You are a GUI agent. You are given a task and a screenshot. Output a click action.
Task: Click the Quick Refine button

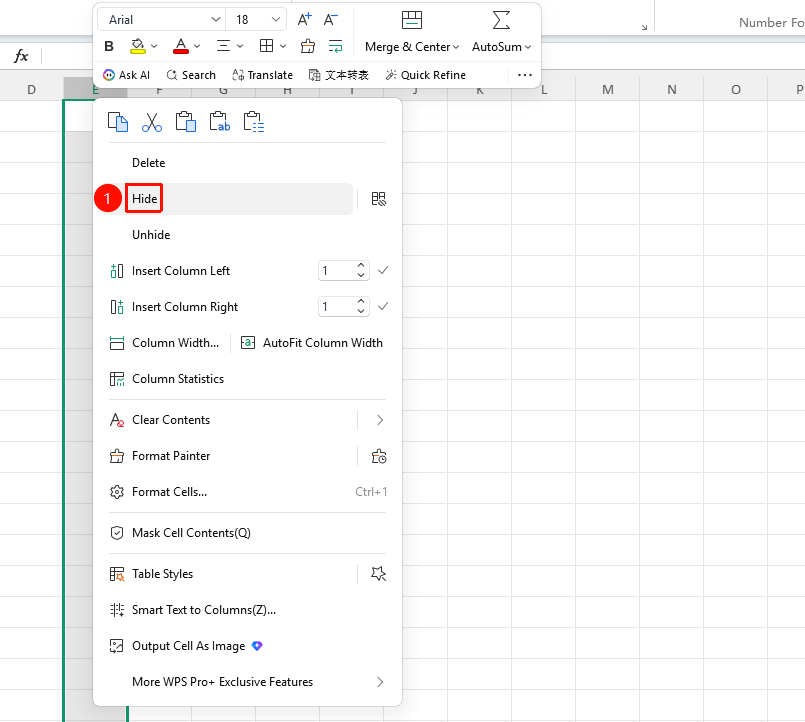tap(426, 75)
